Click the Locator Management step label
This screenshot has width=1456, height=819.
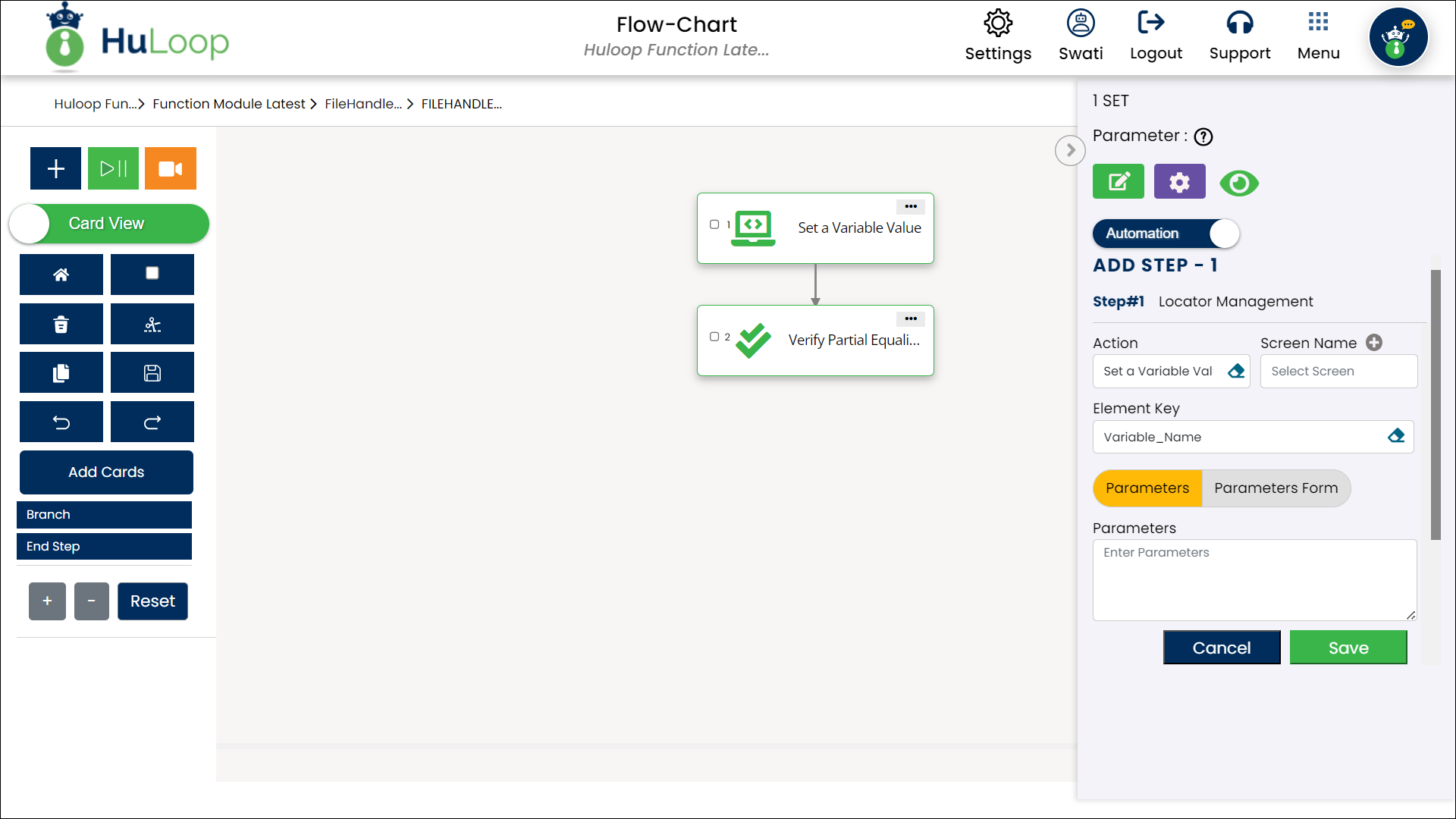1235,302
